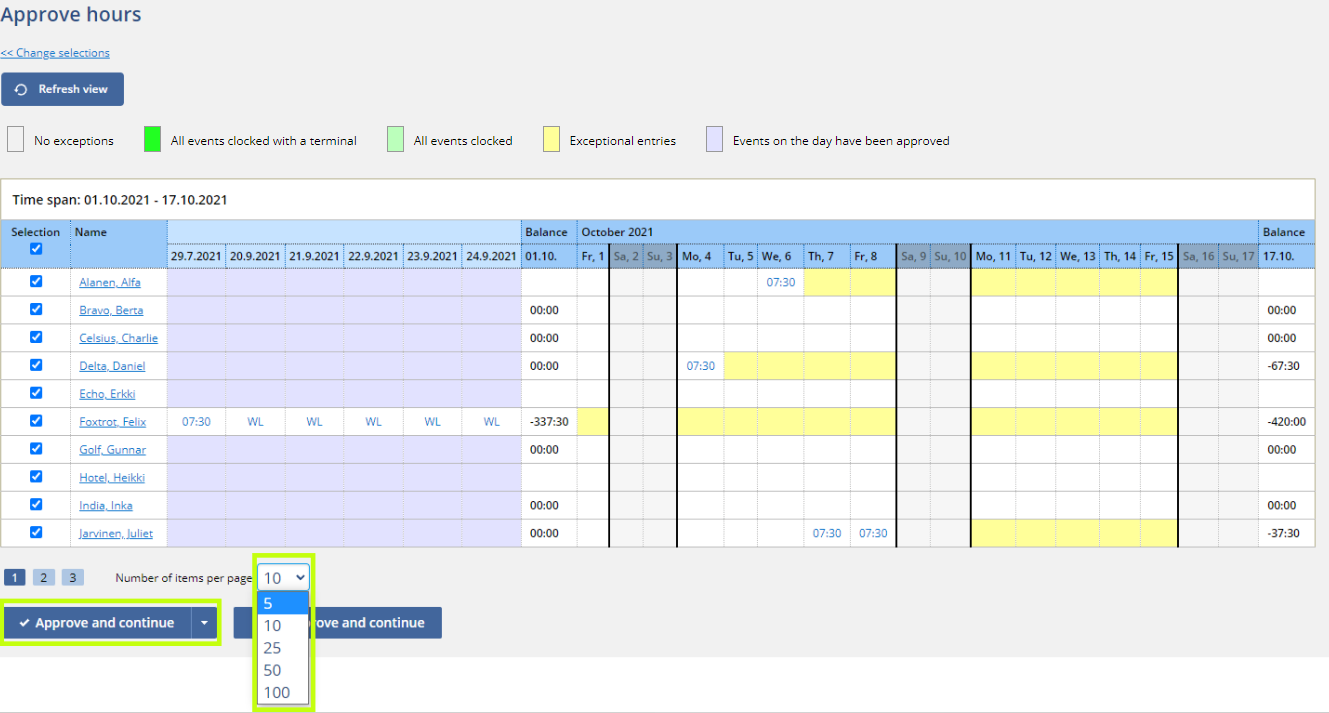The height and width of the screenshot is (713, 1329).
Task: Click the yellow Exceptional entries color swatch
Action: click(551, 139)
